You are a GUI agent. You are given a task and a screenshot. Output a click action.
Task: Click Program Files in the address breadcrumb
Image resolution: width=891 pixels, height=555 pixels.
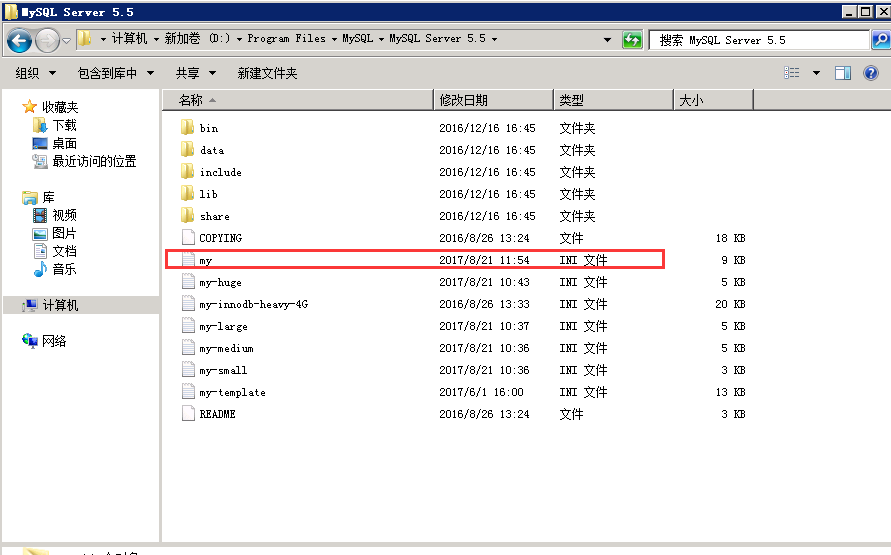[286, 39]
